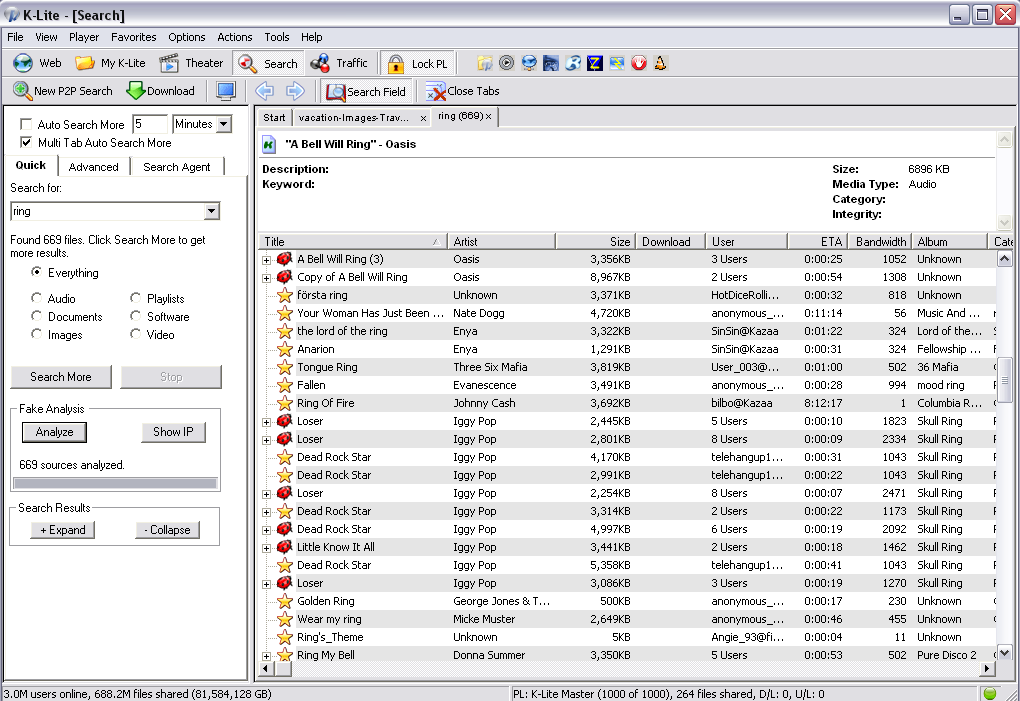Image resolution: width=1020 pixels, height=701 pixels.
Task: Open the Favorites menu
Action: point(133,37)
